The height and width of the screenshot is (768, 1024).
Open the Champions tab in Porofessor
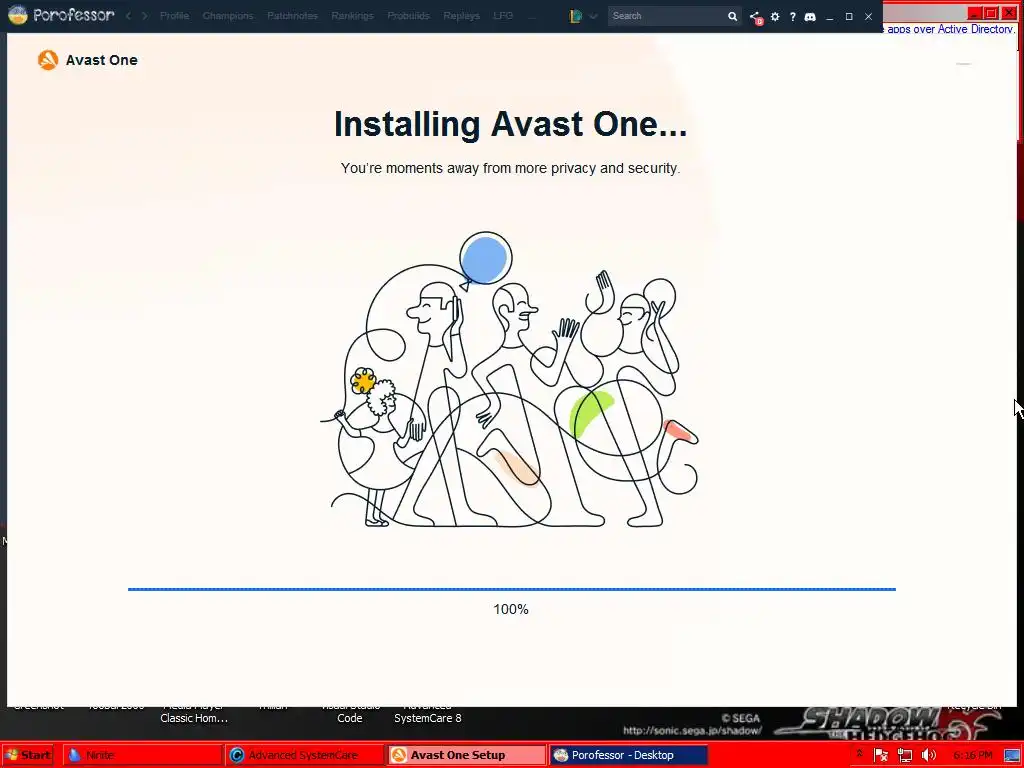[228, 16]
